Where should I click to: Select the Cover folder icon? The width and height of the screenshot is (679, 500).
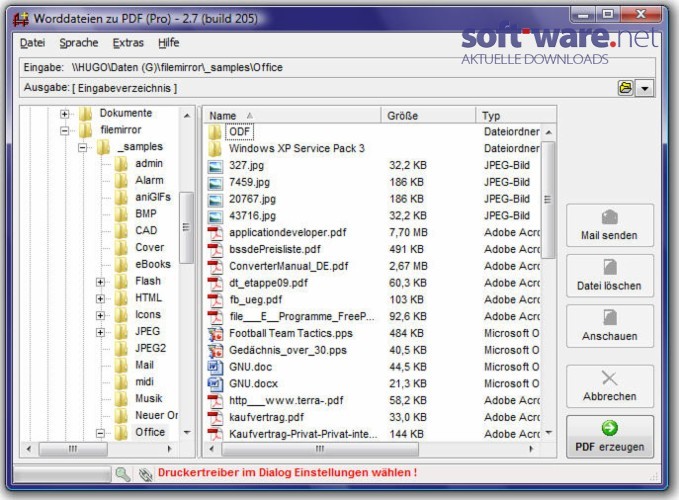121,248
